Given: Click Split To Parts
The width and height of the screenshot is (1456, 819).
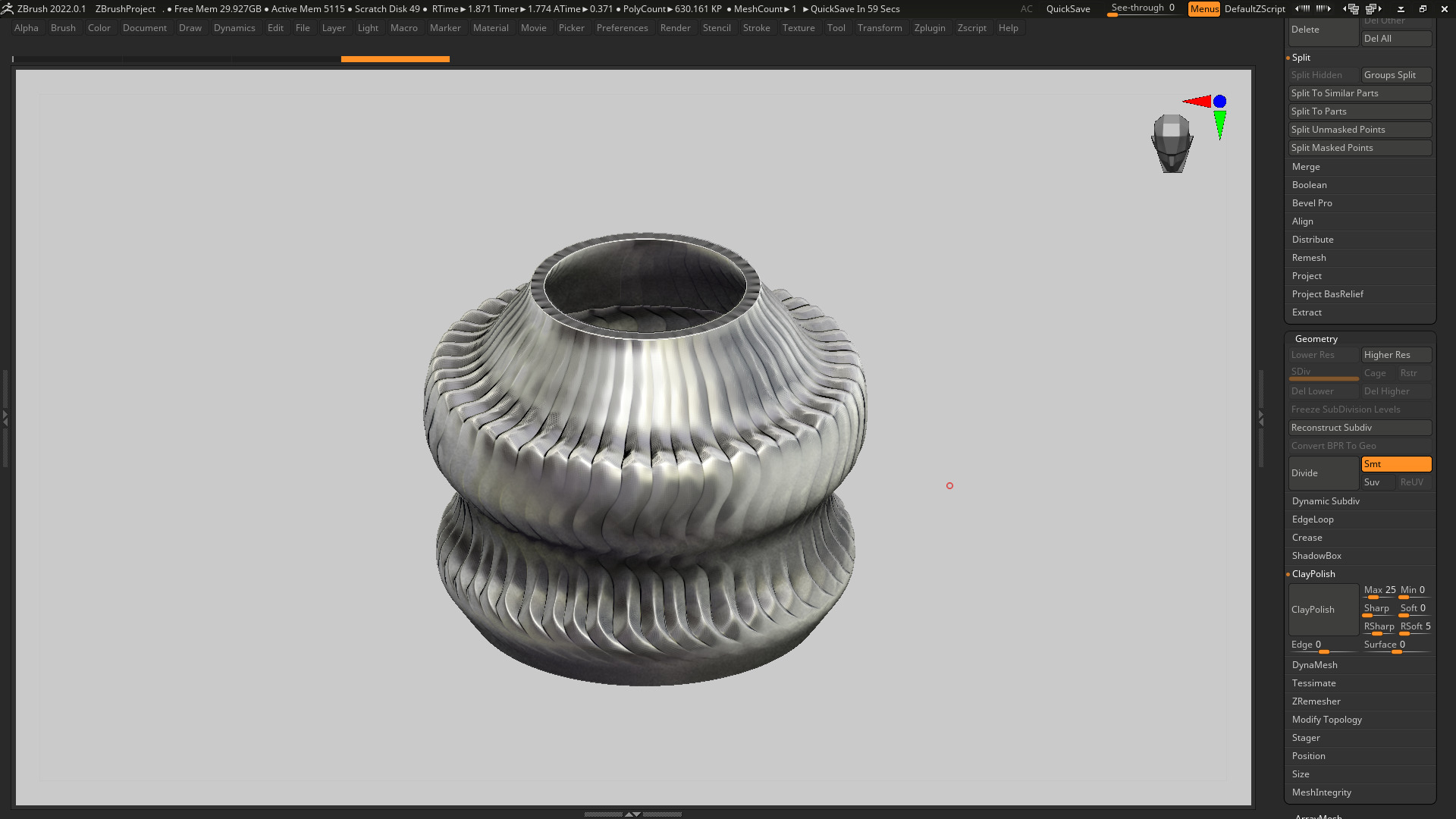Looking at the screenshot, I should (1360, 111).
